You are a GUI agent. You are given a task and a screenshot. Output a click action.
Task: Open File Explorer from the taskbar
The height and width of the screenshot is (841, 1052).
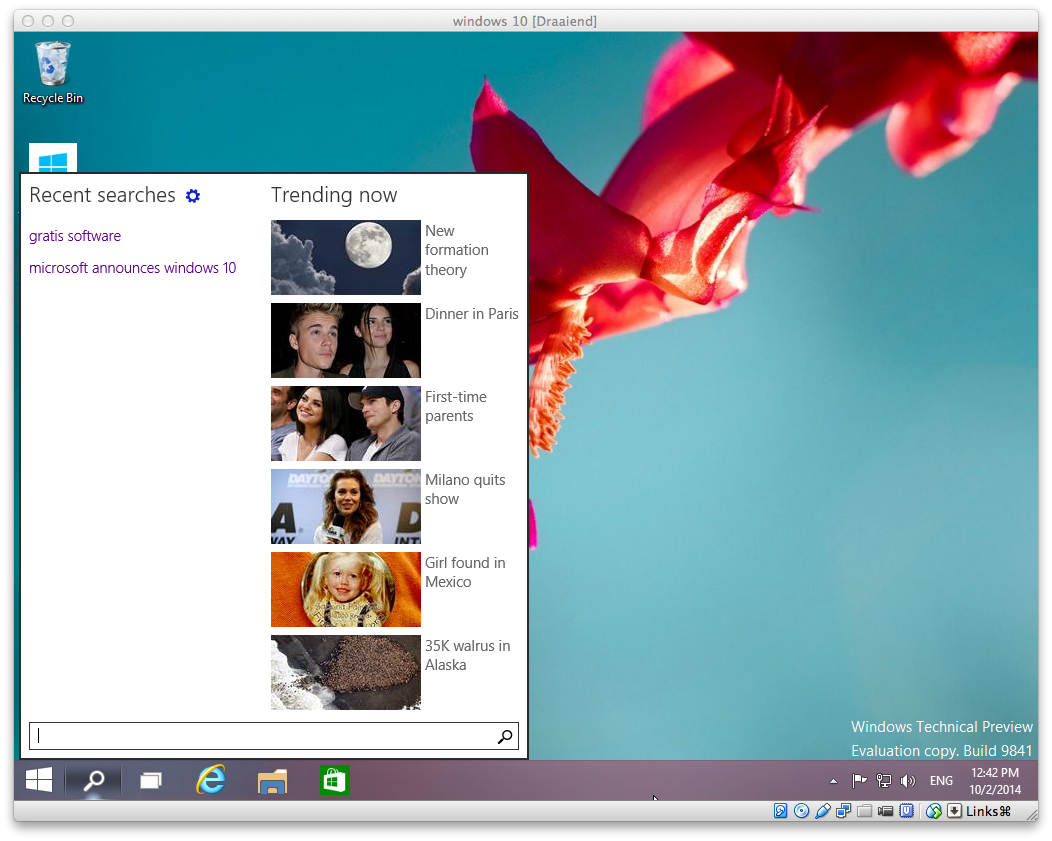coord(272,781)
